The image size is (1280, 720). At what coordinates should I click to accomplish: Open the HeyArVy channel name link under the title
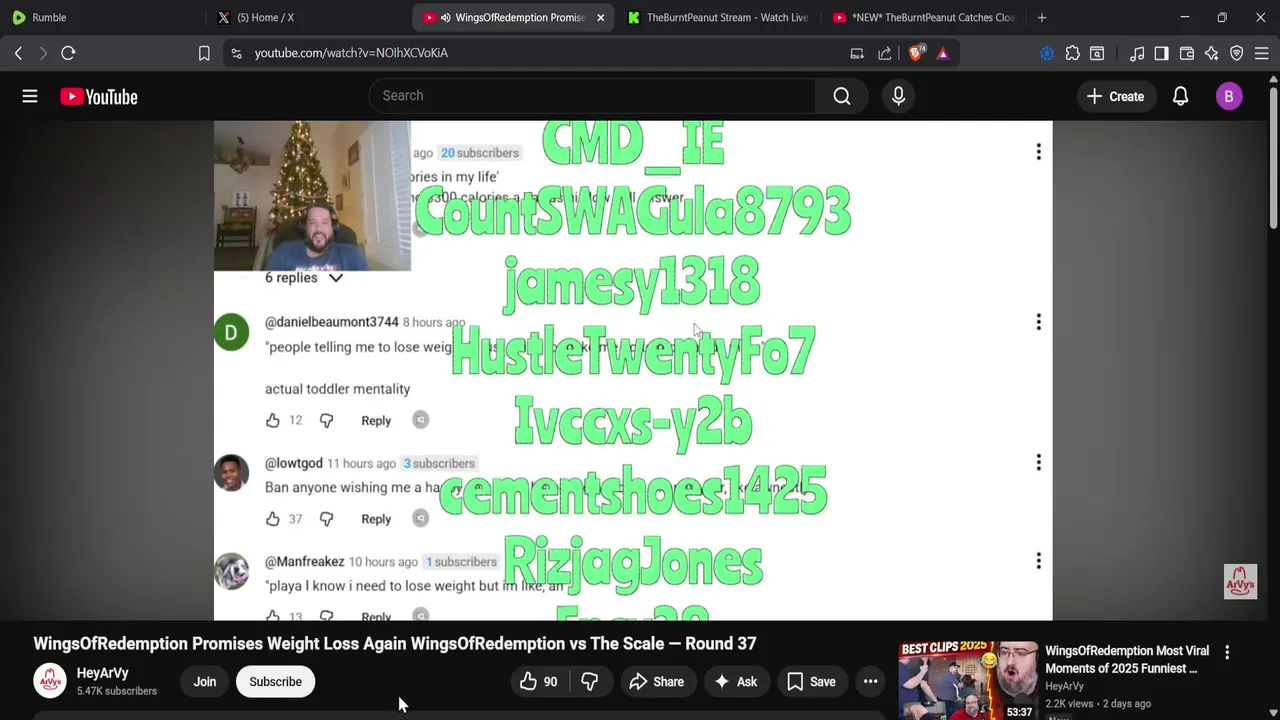pyautogui.click(x=103, y=673)
